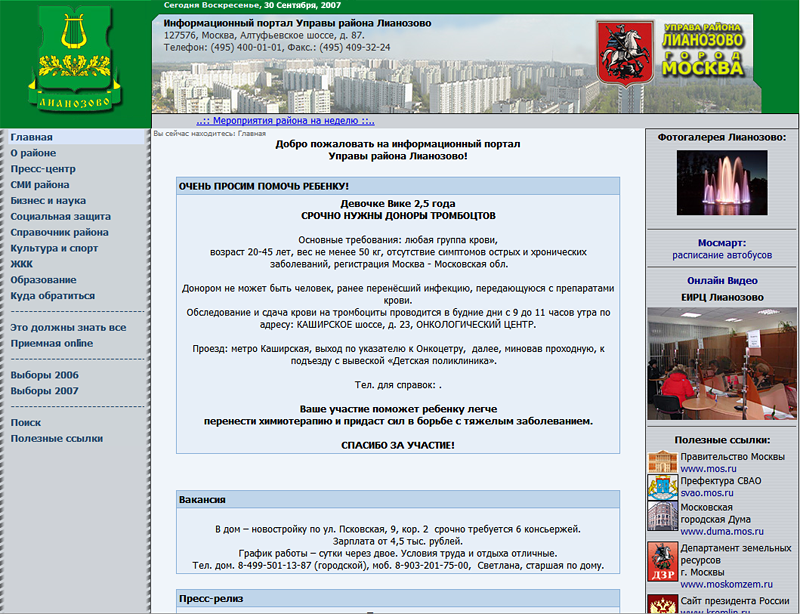Click the ДЗР department icon

coord(662,561)
